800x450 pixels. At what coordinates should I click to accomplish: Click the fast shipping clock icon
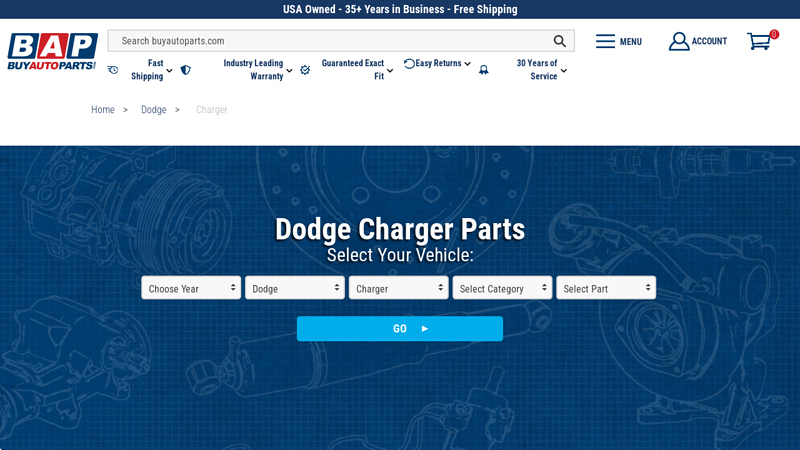tap(113, 70)
